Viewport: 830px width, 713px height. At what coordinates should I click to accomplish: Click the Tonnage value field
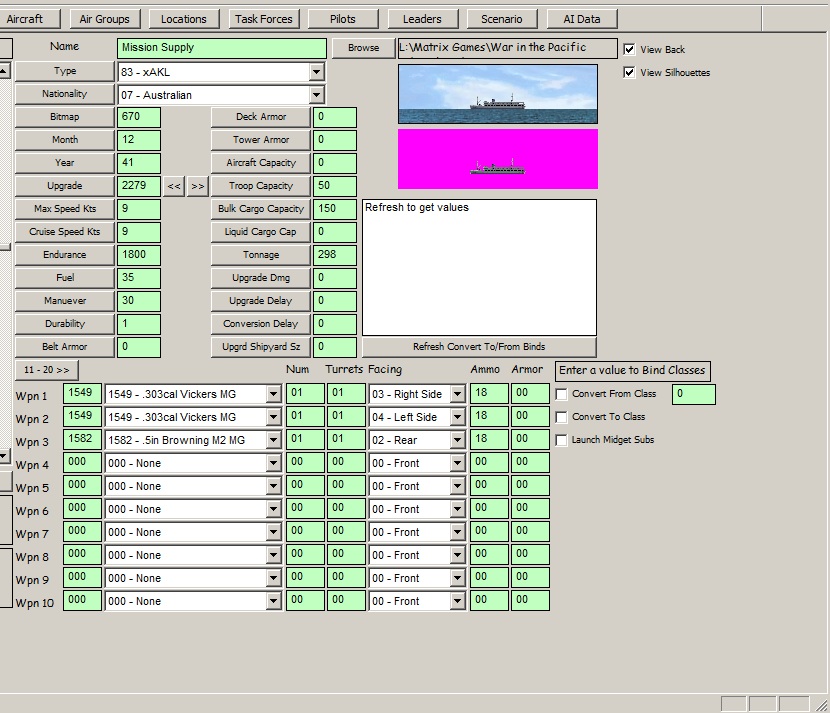335,255
